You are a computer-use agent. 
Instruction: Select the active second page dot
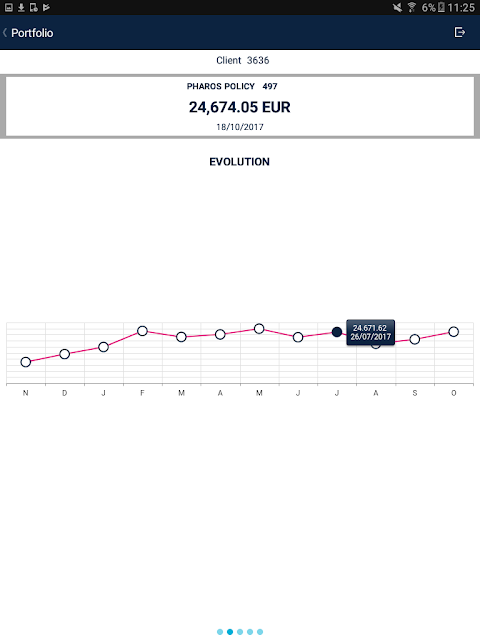[230, 632]
